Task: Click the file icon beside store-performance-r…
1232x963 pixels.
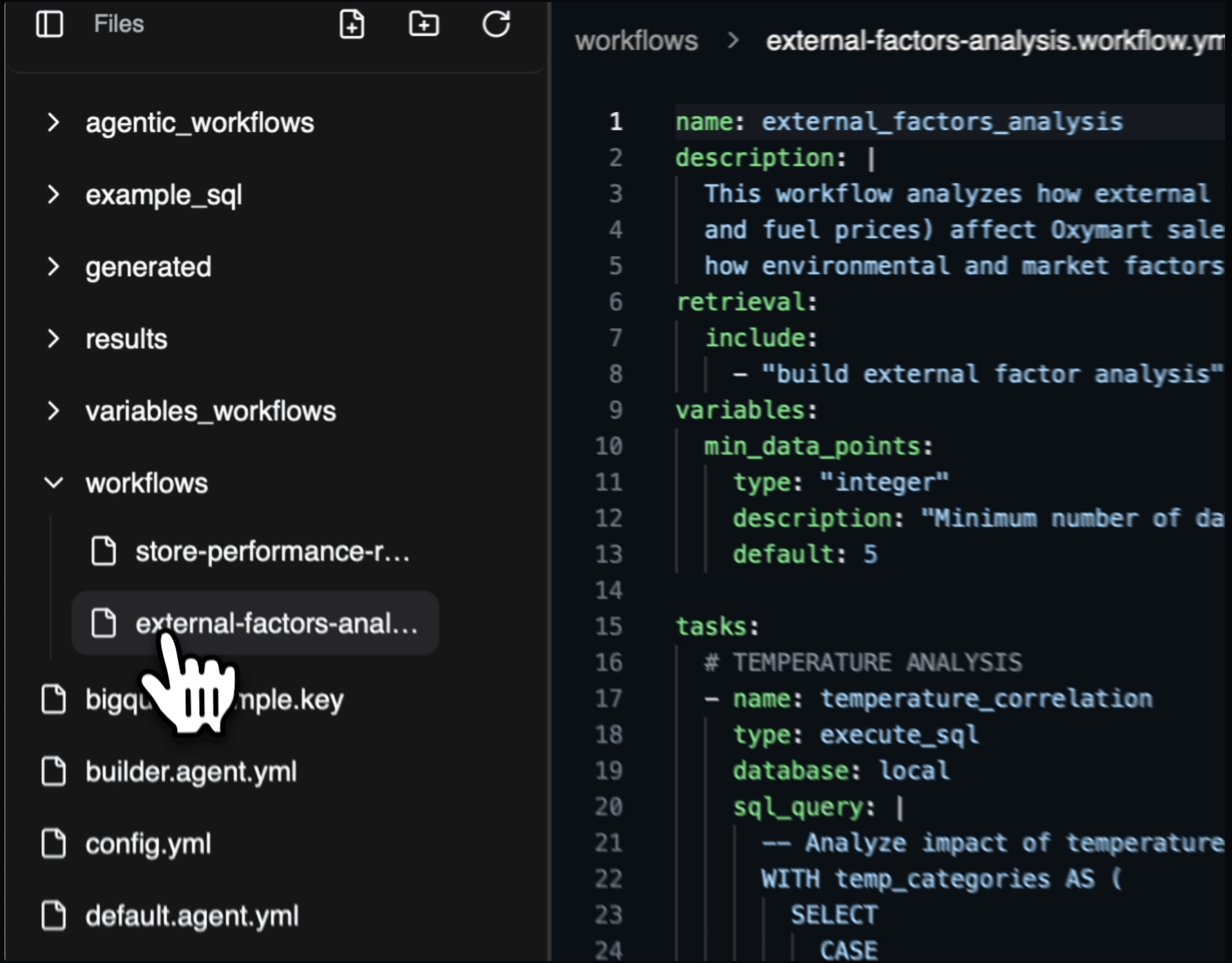Action: point(104,551)
